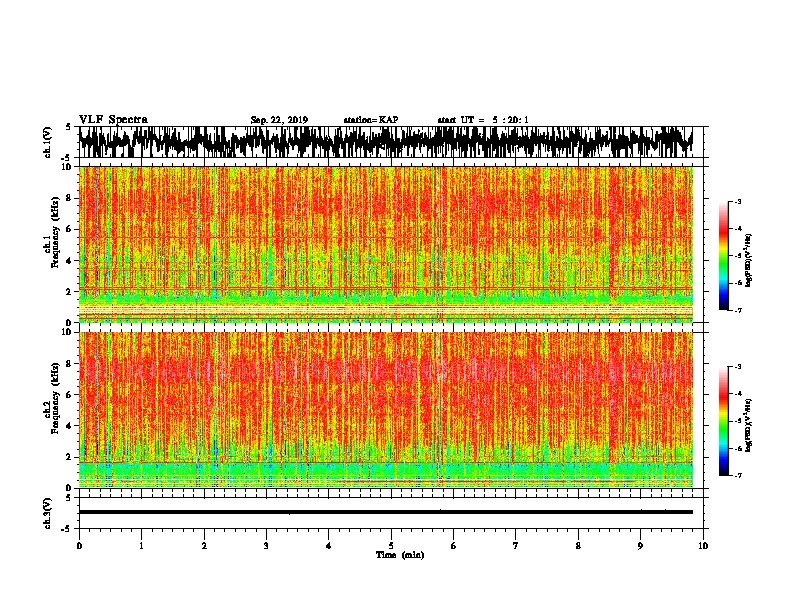
Task: Click the 'VLF Spectra' title text
Action: (x=113, y=120)
